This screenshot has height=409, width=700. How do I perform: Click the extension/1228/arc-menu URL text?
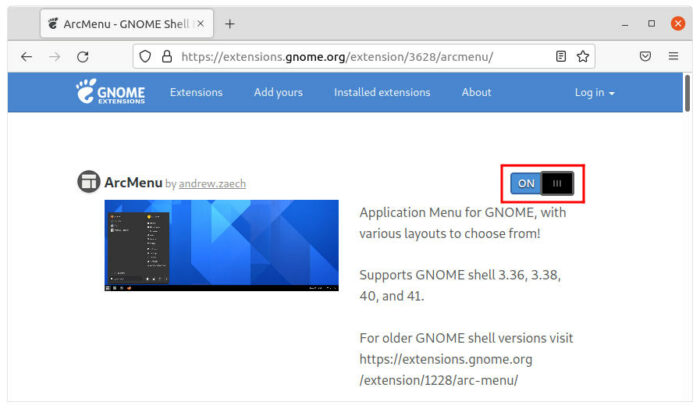438,380
